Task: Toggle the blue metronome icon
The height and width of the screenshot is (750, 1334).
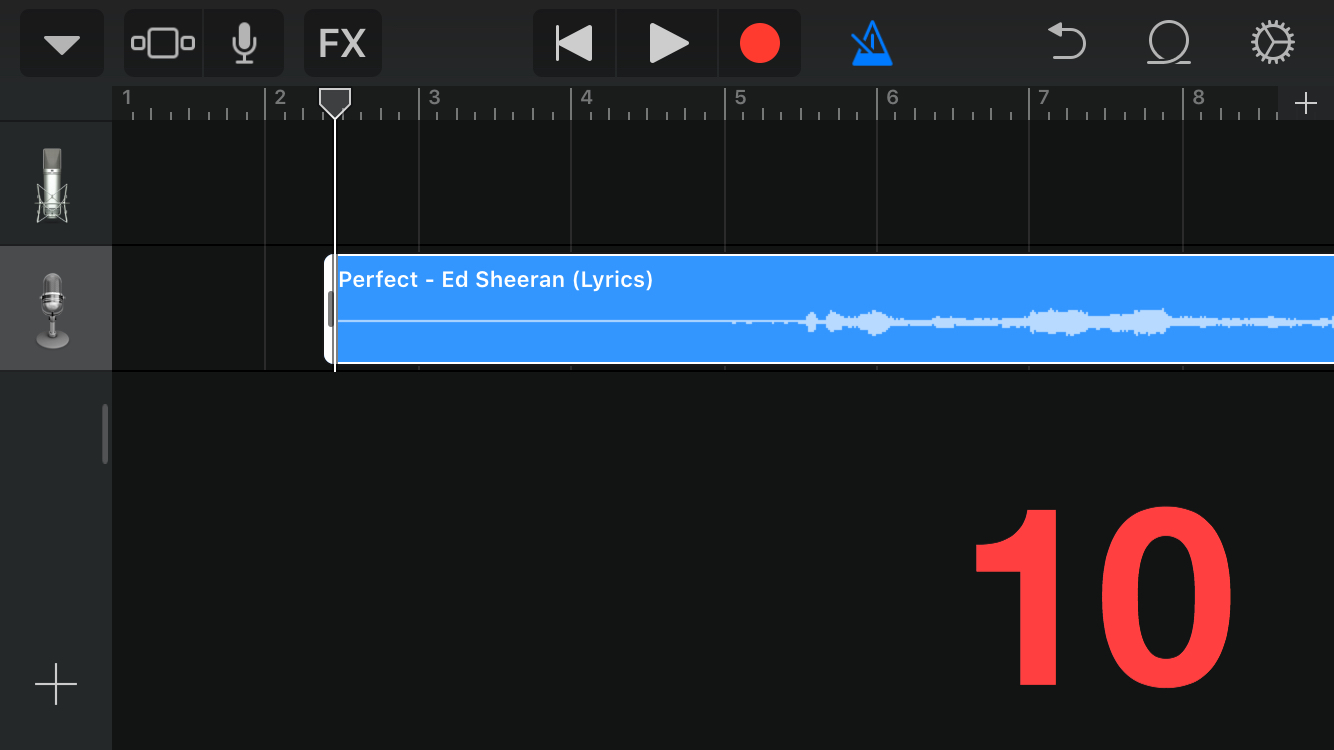Action: [872, 44]
